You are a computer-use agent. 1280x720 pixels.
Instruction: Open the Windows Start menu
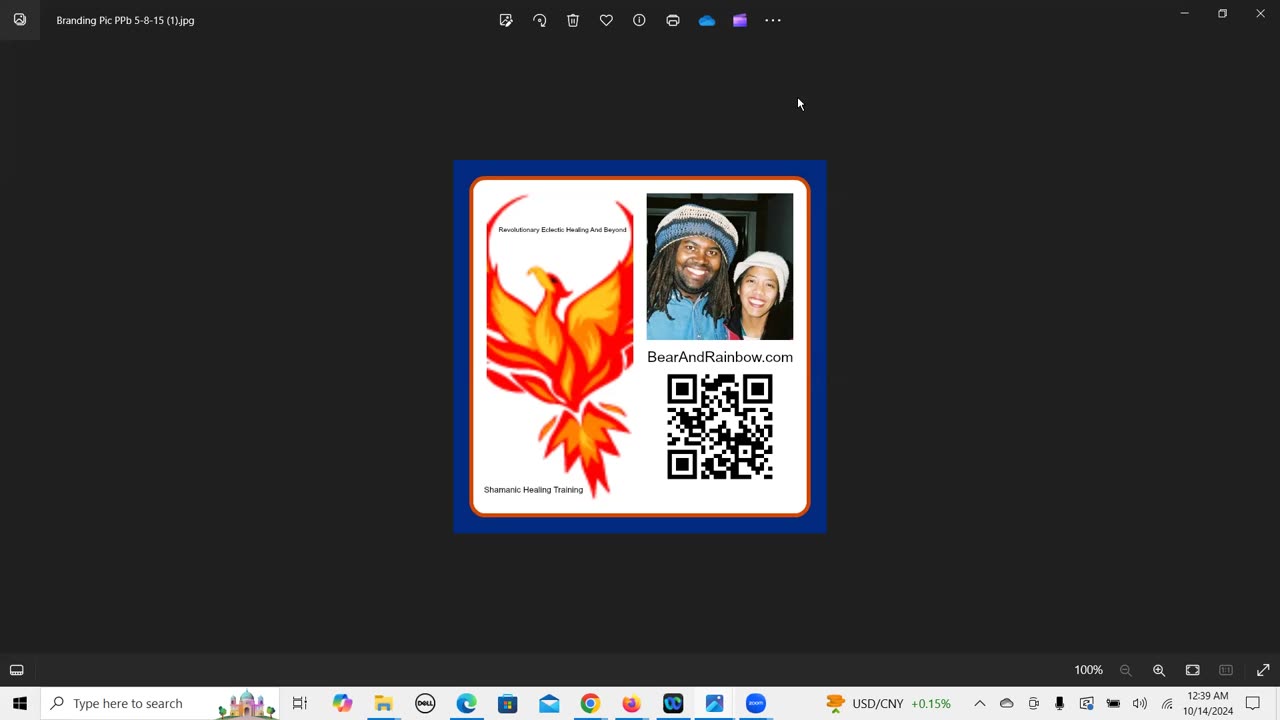[x=20, y=703]
